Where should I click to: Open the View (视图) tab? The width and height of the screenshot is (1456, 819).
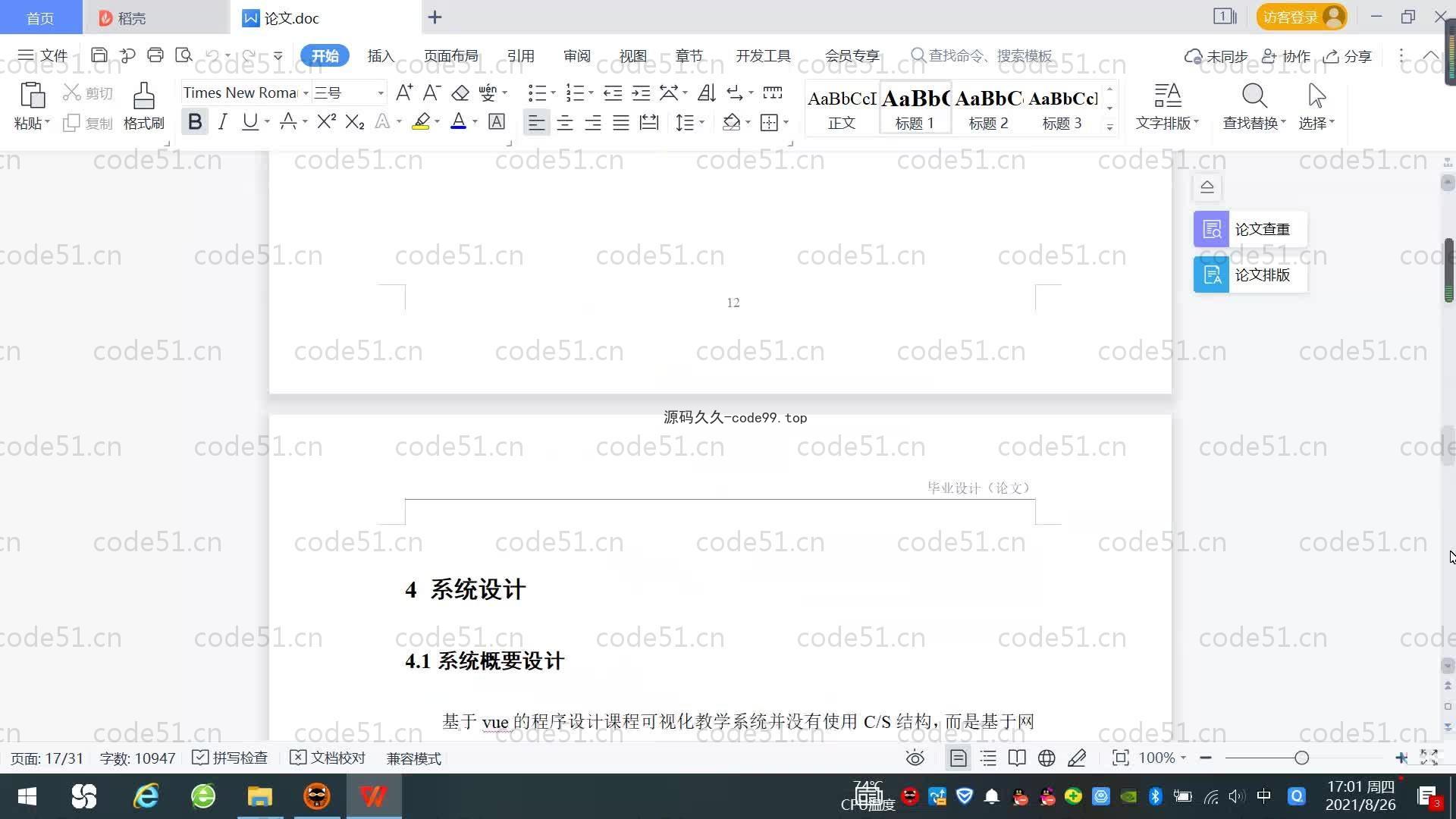point(632,56)
